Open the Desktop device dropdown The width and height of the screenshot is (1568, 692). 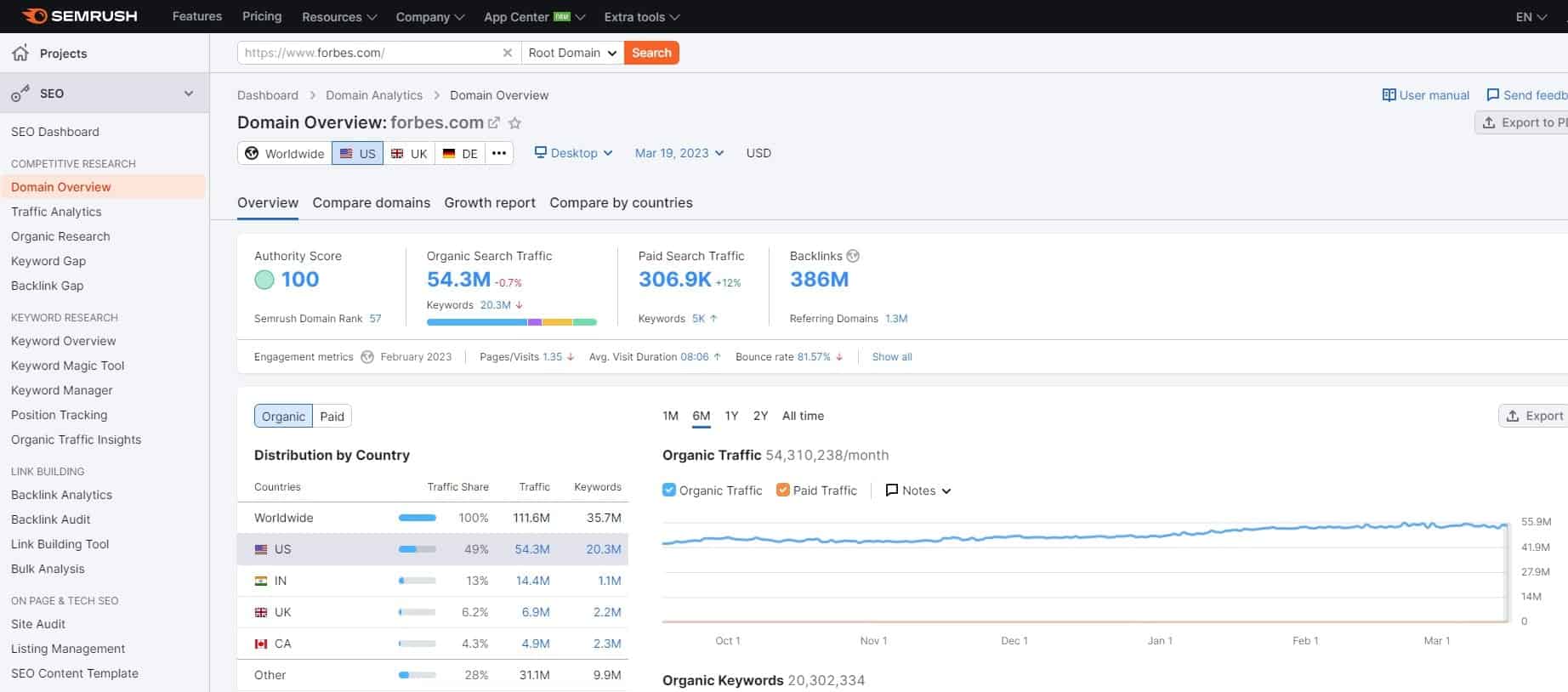pos(573,153)
